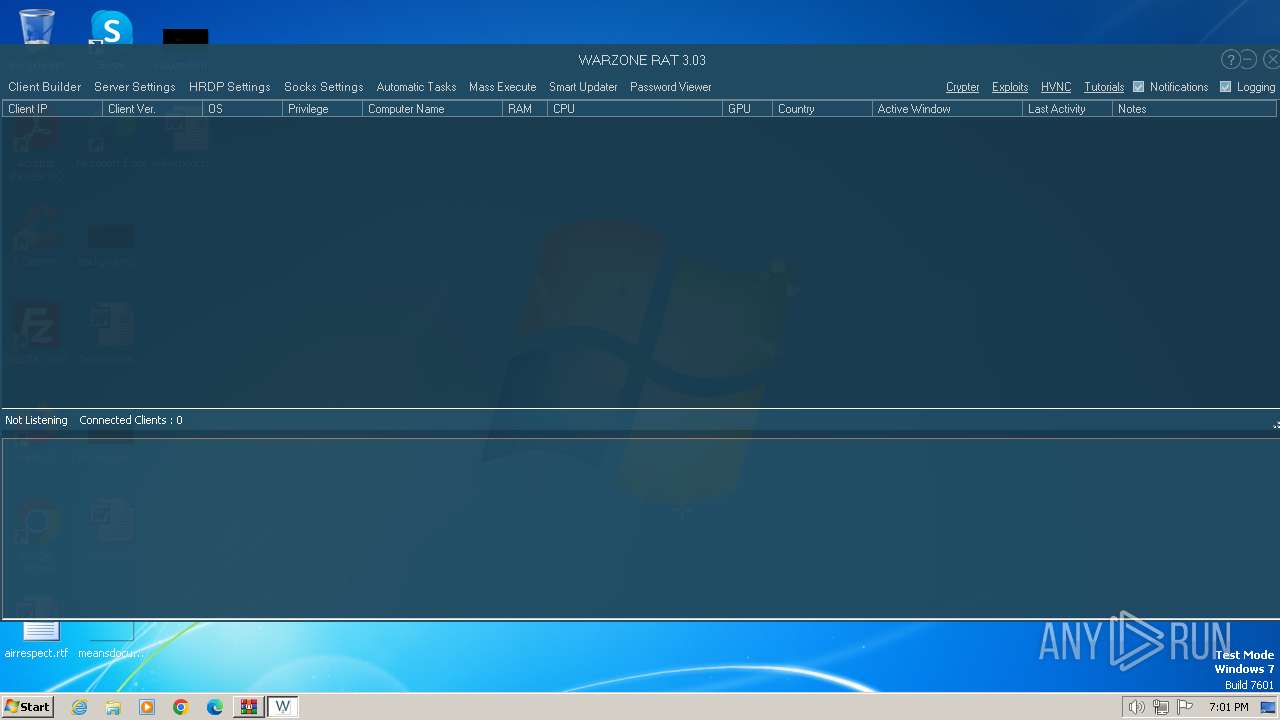Open the Mass Execute menu
Image resolution: width=1280 pixels, height=720 pixels.
click(503, 87)
